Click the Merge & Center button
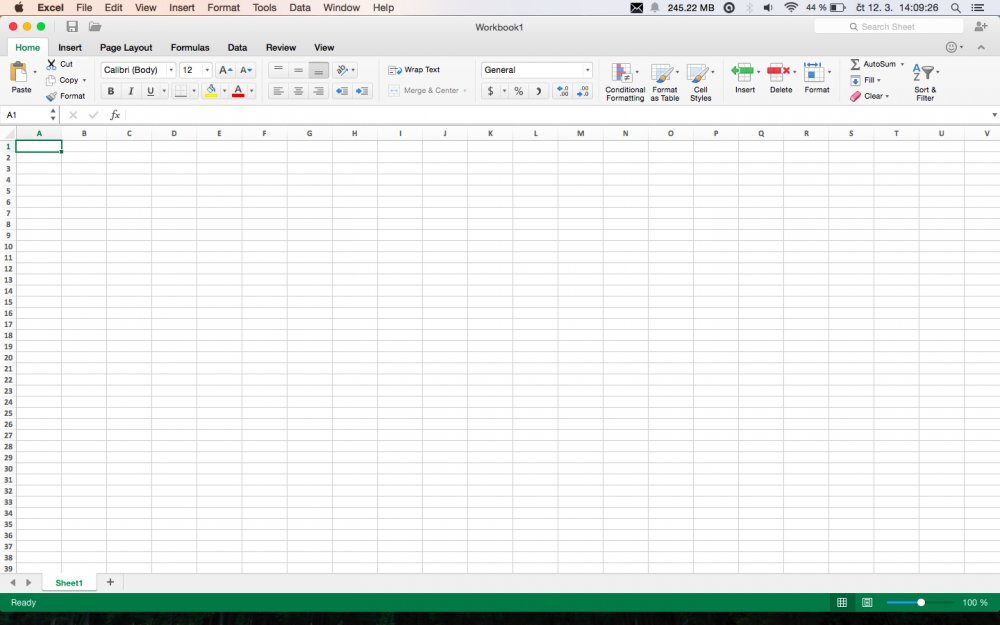The image size is (1000, 625). [428, 91]
